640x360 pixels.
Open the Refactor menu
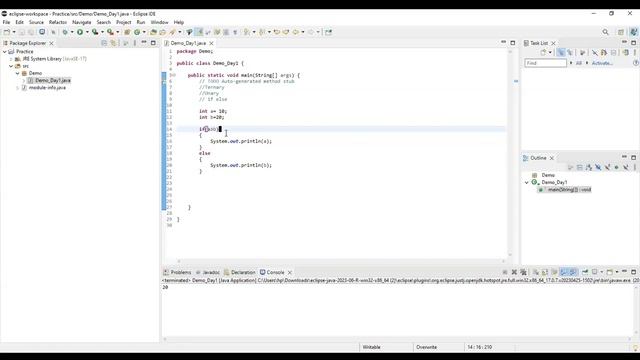pyautogui.click(x=58, y=22)
